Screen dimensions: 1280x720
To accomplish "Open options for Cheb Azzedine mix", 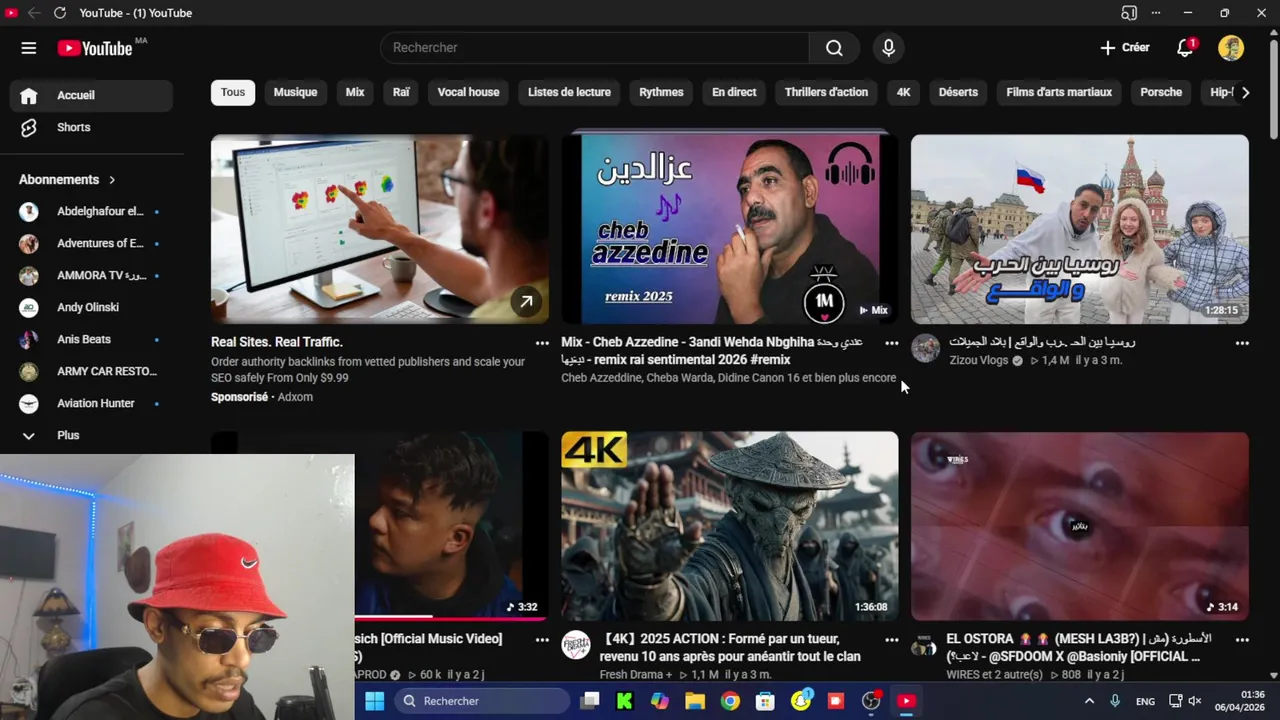I will click(892, 343).
